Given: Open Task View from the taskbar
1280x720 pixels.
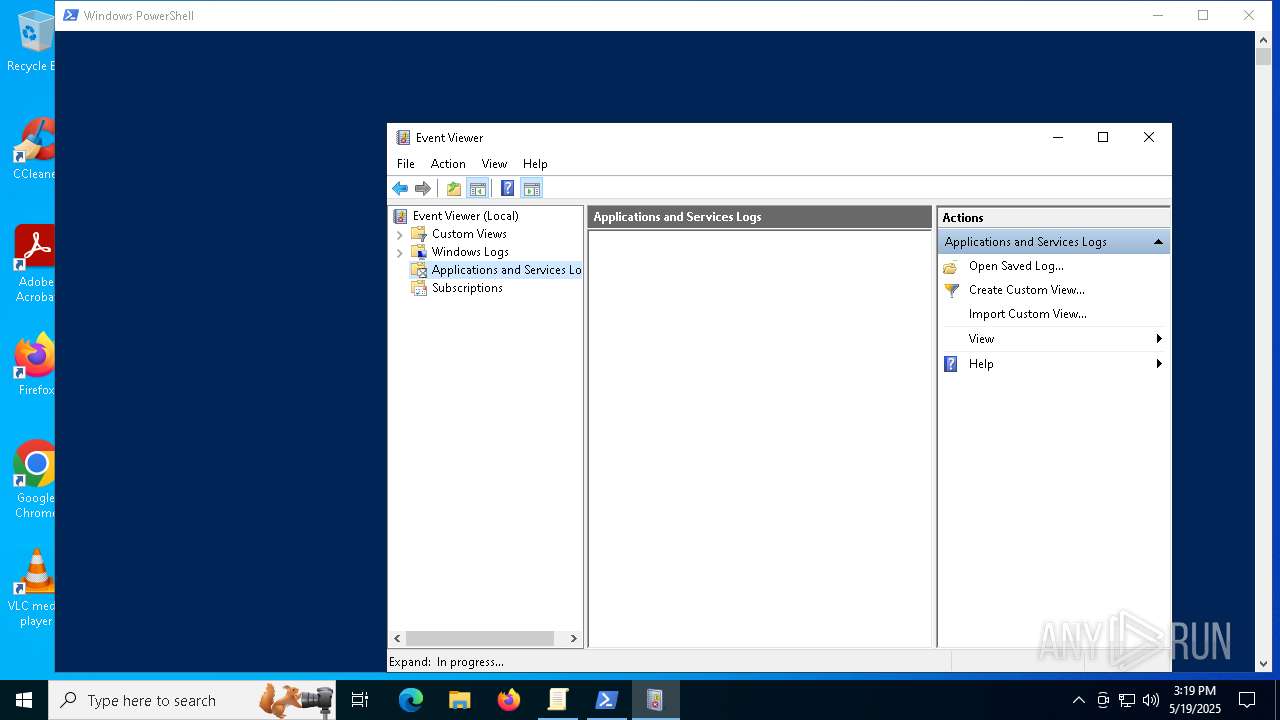Looking at the screenshot, I should (360, 700).
